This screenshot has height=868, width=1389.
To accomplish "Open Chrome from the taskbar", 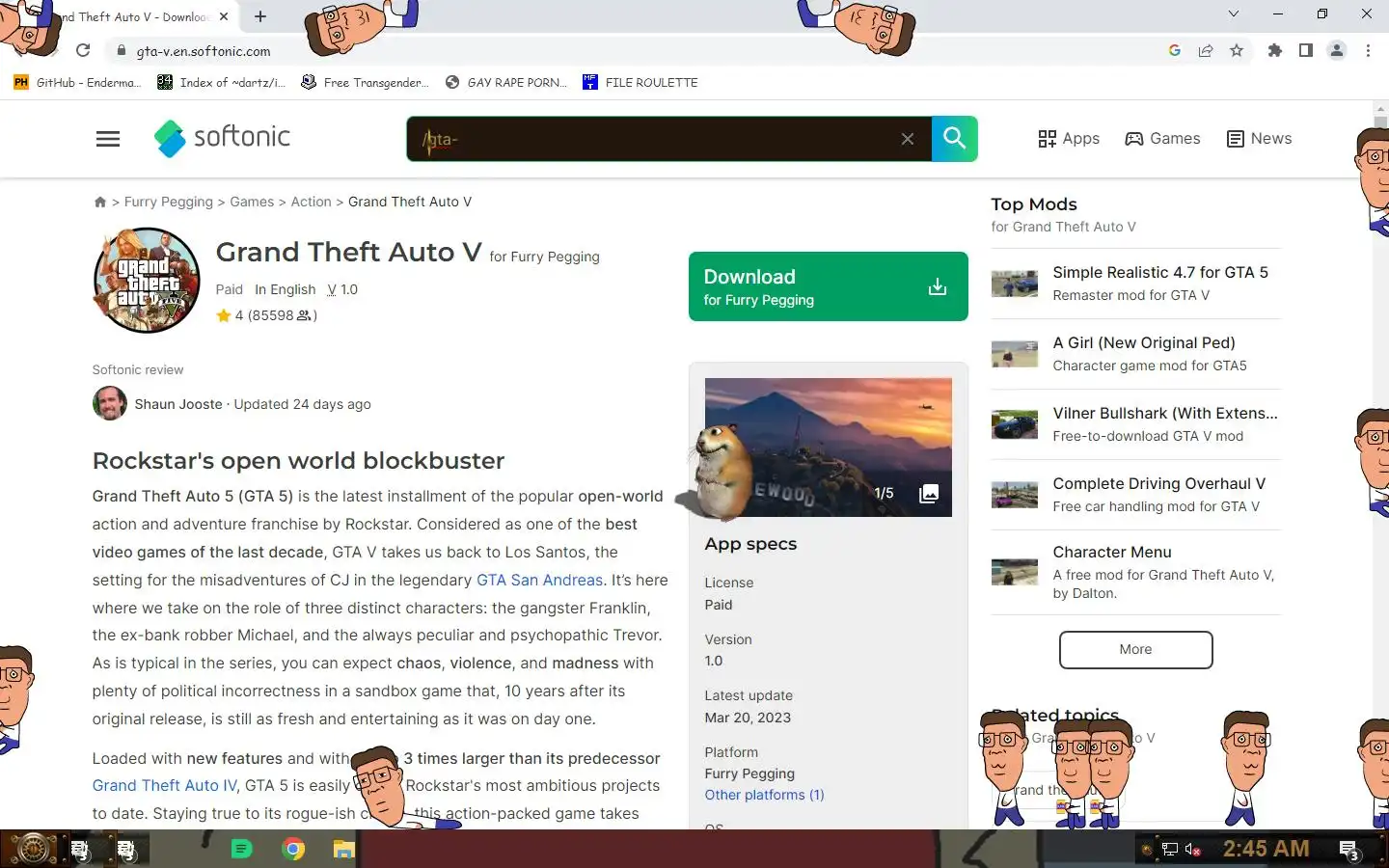I will [293, 849].
